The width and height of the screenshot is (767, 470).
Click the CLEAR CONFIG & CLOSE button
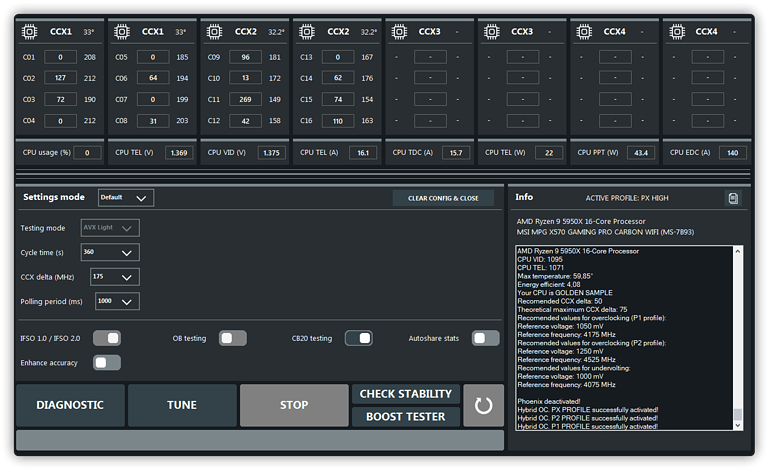click(x=443, y=198)
